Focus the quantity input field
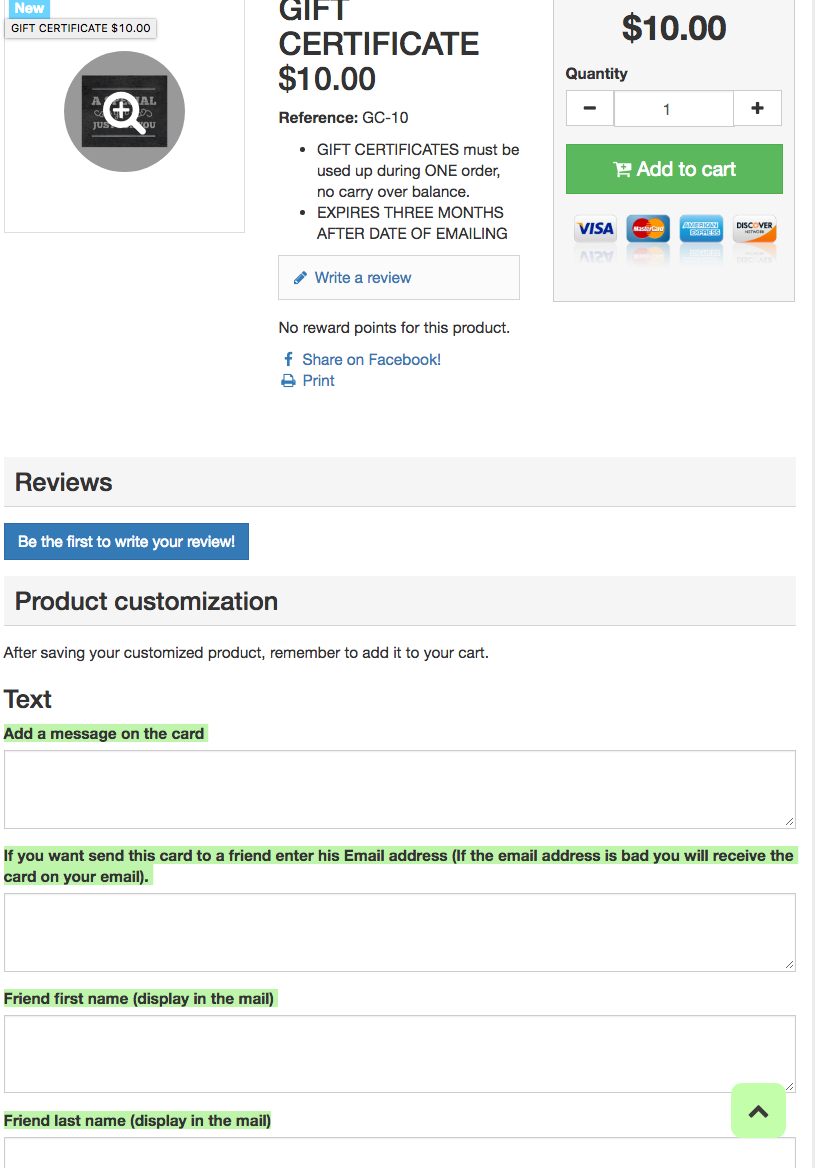The height and width of the screenshot is (1168, 815). (673, 109)
